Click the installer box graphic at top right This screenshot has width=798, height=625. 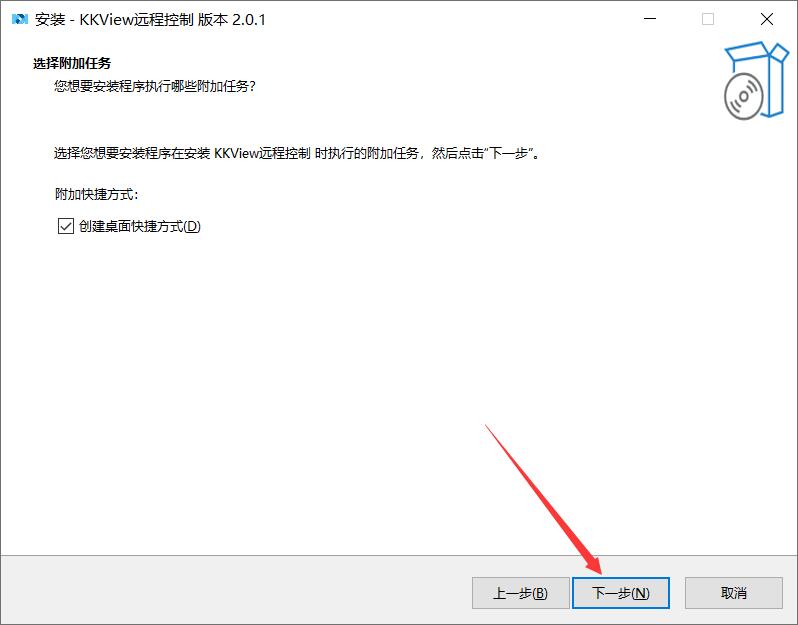[x=756, y=80]
